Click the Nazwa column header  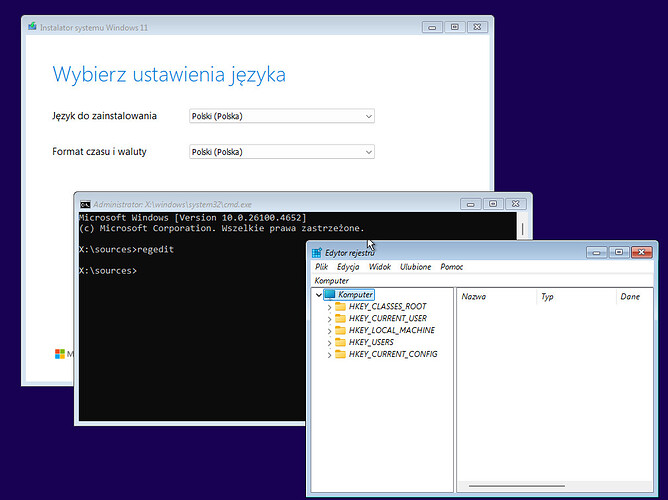(496, 296)
